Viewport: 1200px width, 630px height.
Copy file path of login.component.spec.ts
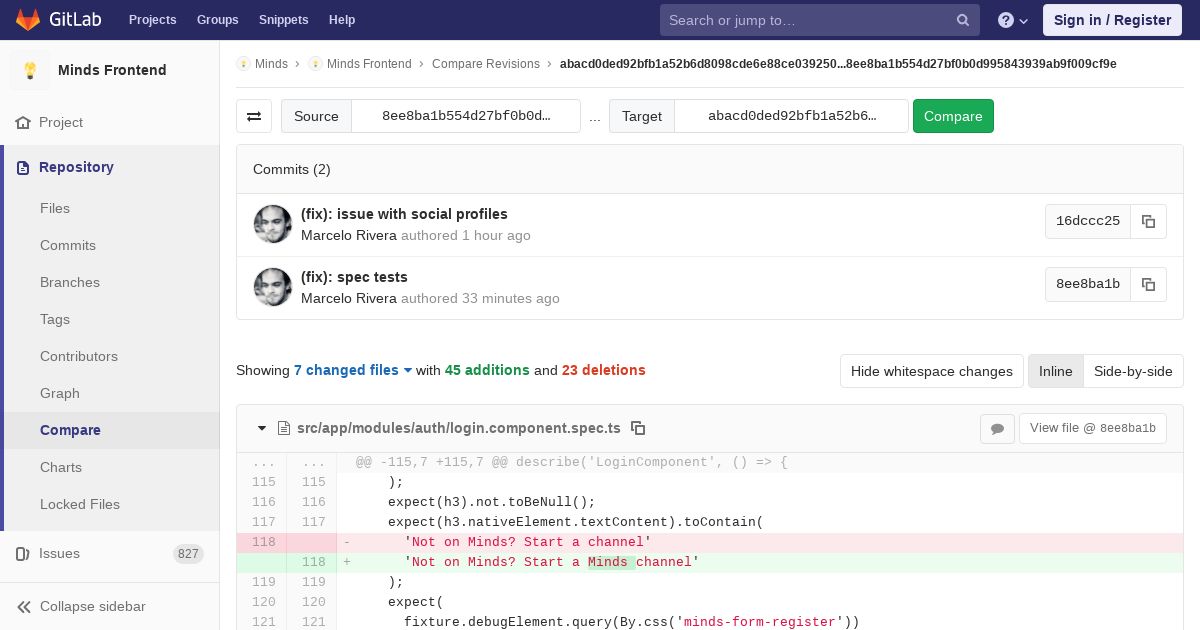point(638,428)
